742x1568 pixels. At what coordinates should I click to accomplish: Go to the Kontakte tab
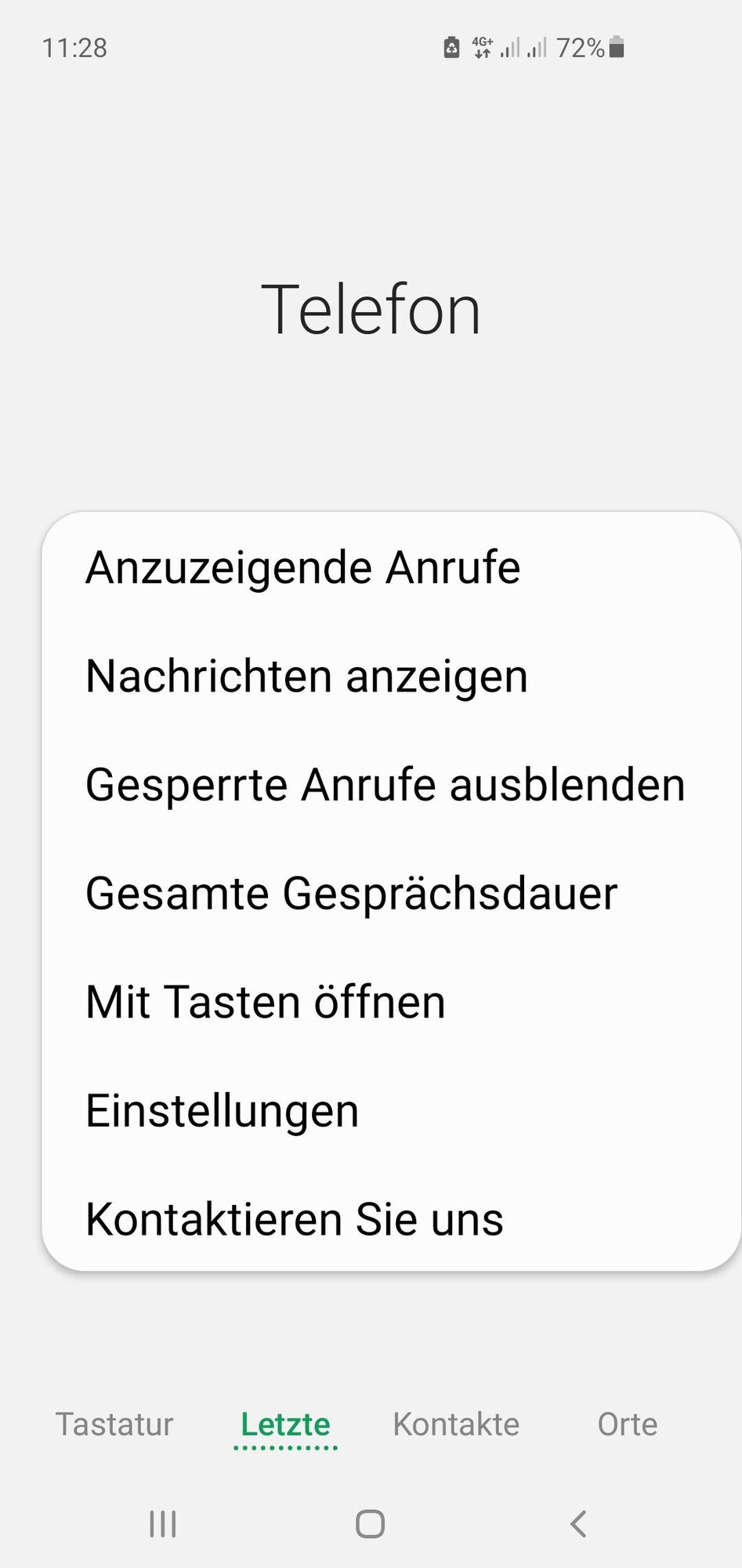pyautogui.click(x=456, y=1424)
